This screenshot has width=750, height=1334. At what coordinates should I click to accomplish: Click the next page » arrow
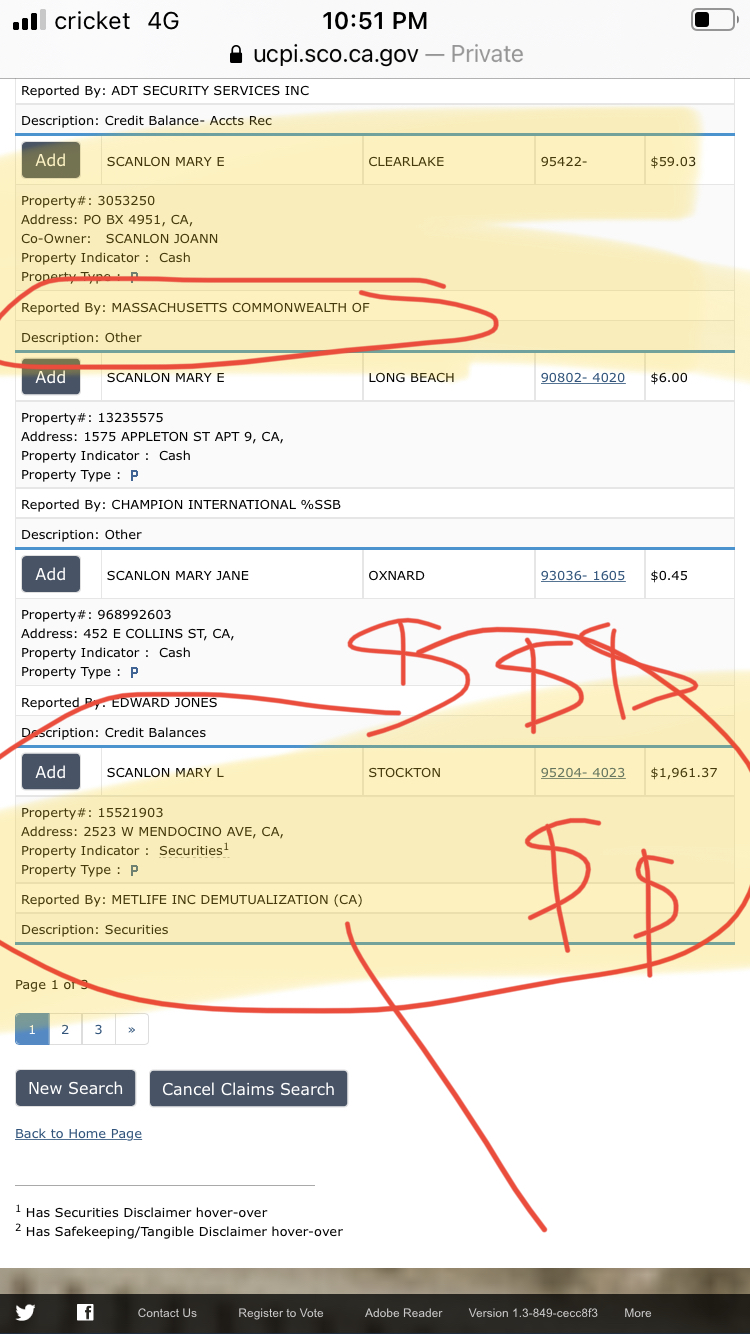coord(132,1029)
